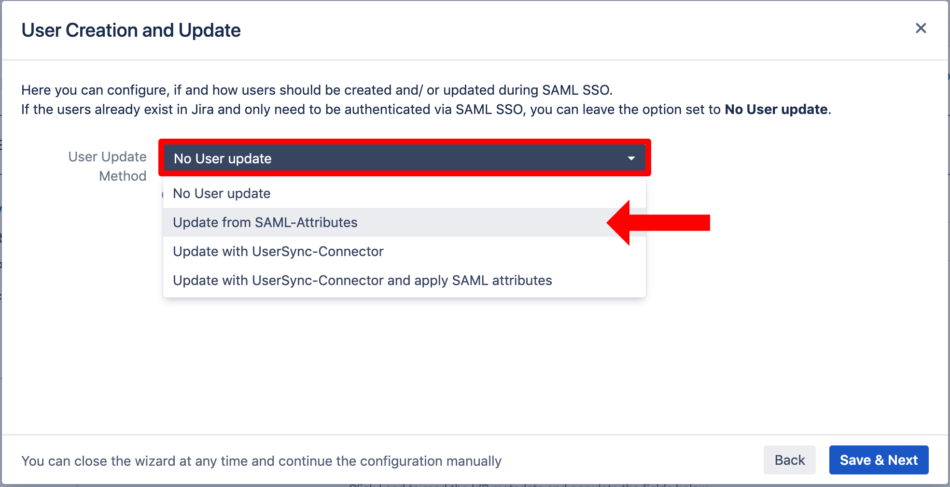
Task: Click the wizard footer hint text
Action: point(261,461)
